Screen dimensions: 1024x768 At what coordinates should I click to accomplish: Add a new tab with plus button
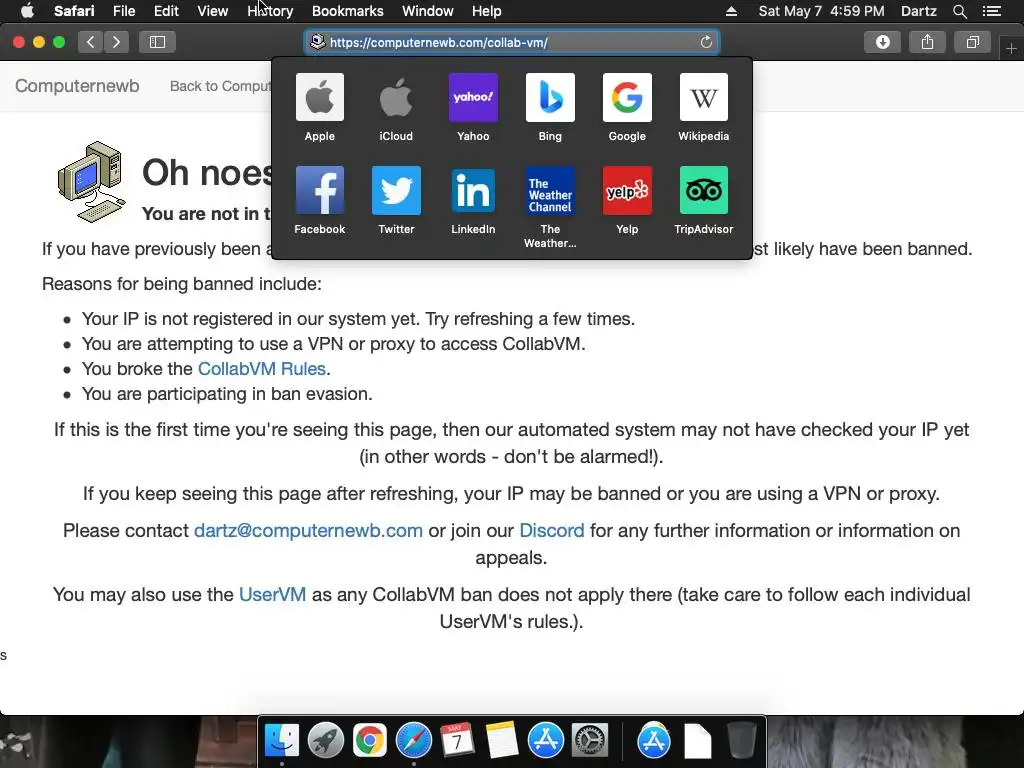[x=1011, y=48]
